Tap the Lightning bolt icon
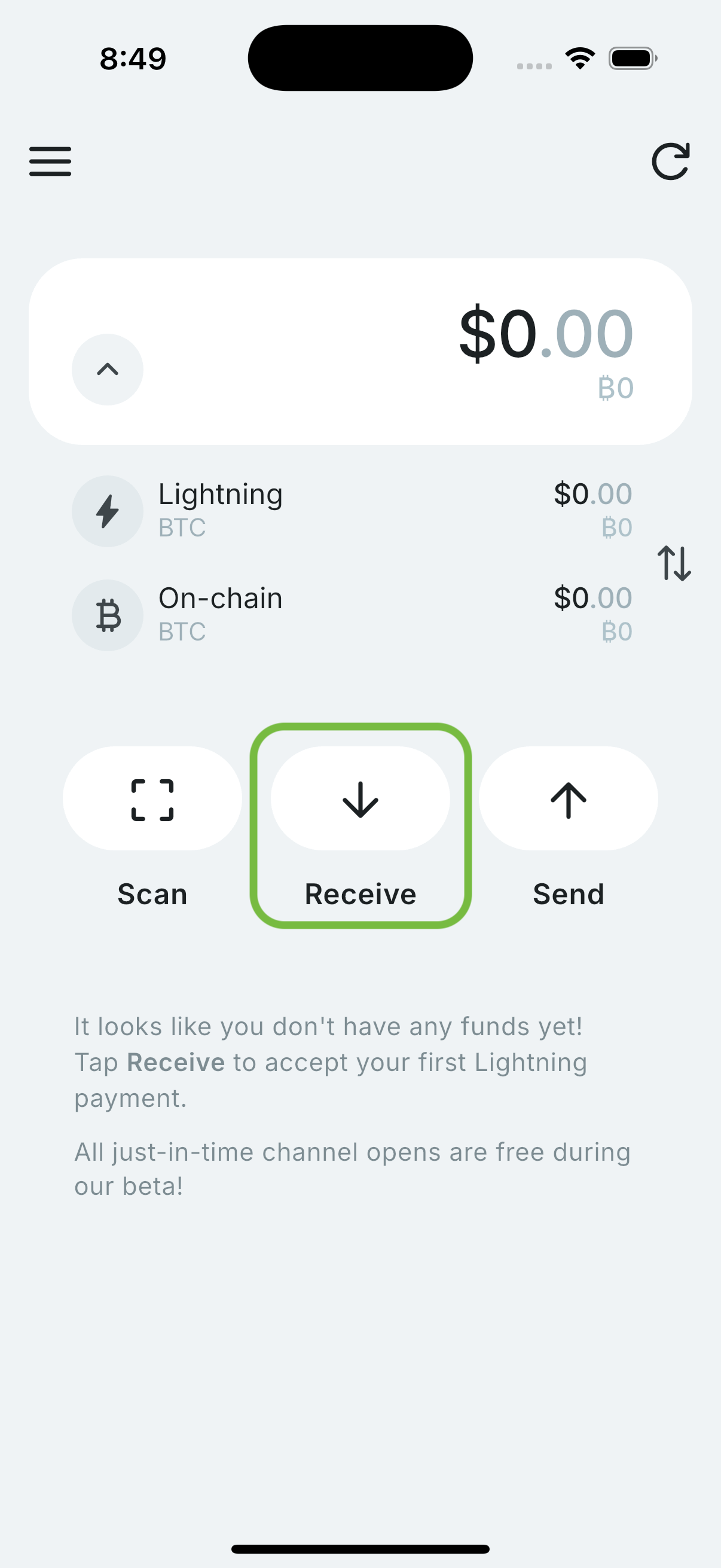Viewport: 721px width, 1568px height. click(108, 511)
